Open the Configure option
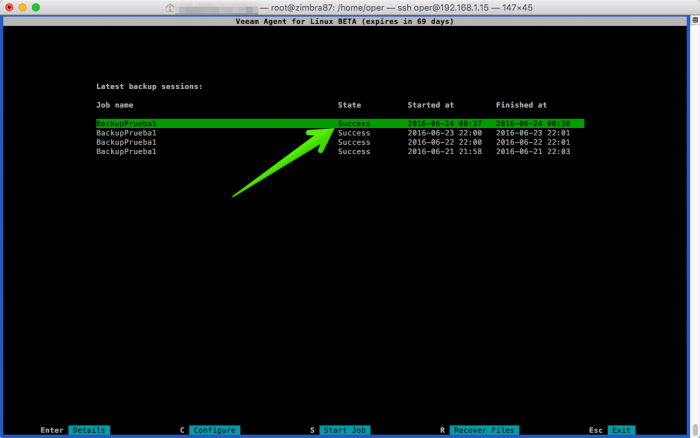 [x=214, y=430]
